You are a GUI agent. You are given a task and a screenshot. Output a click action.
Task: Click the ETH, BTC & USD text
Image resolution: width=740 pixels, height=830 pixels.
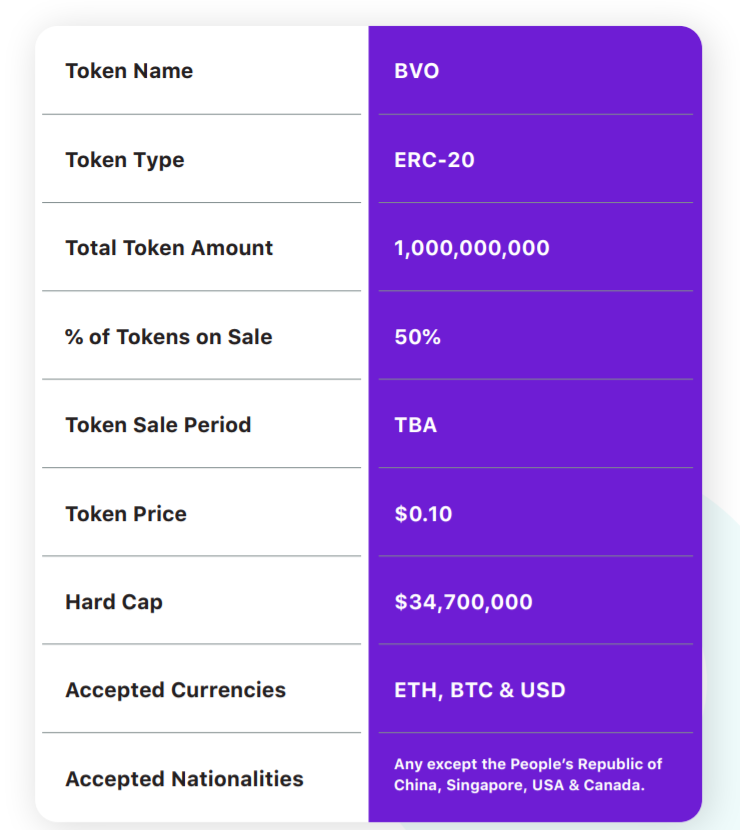[x=480, y=690]
